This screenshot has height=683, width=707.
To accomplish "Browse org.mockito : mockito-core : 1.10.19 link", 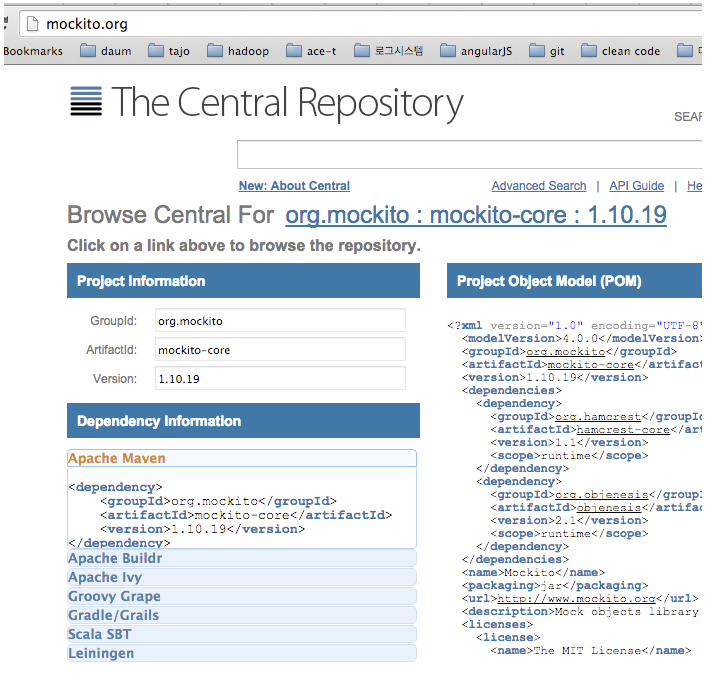I will pyautogui.click(x=476, y=215).
